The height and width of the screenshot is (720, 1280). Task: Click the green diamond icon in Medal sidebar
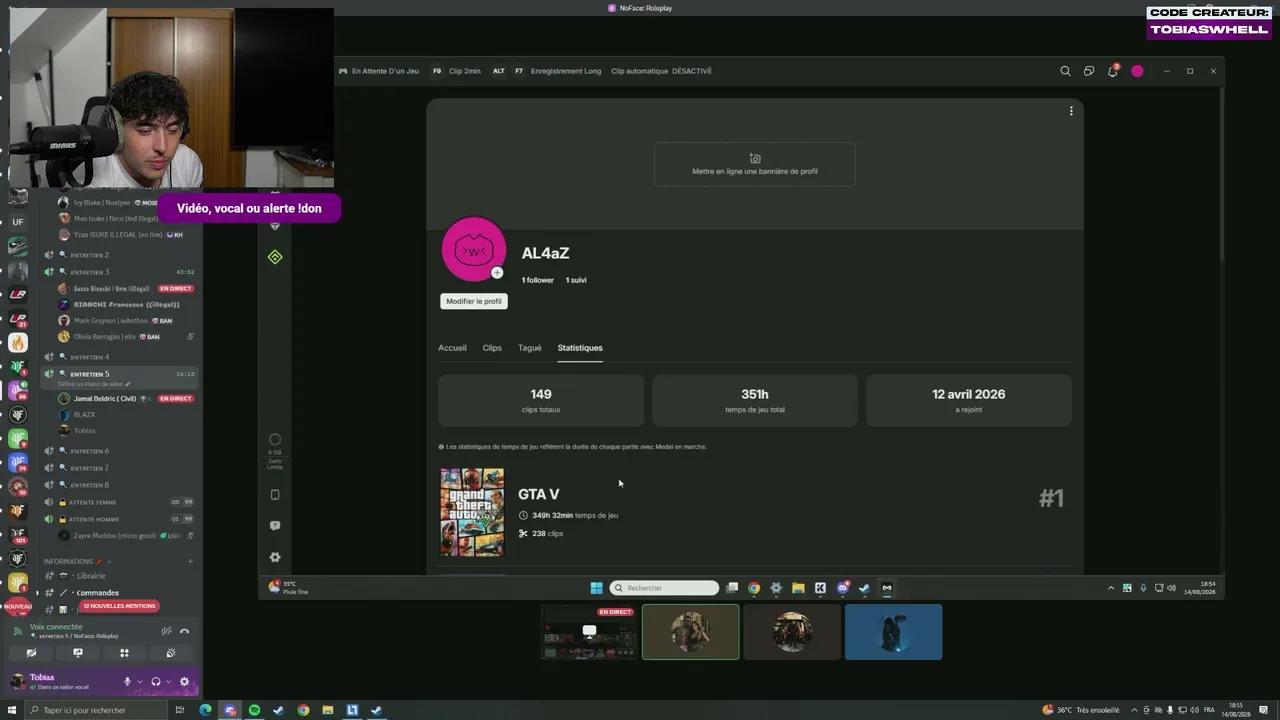click(x=275, y=257)
